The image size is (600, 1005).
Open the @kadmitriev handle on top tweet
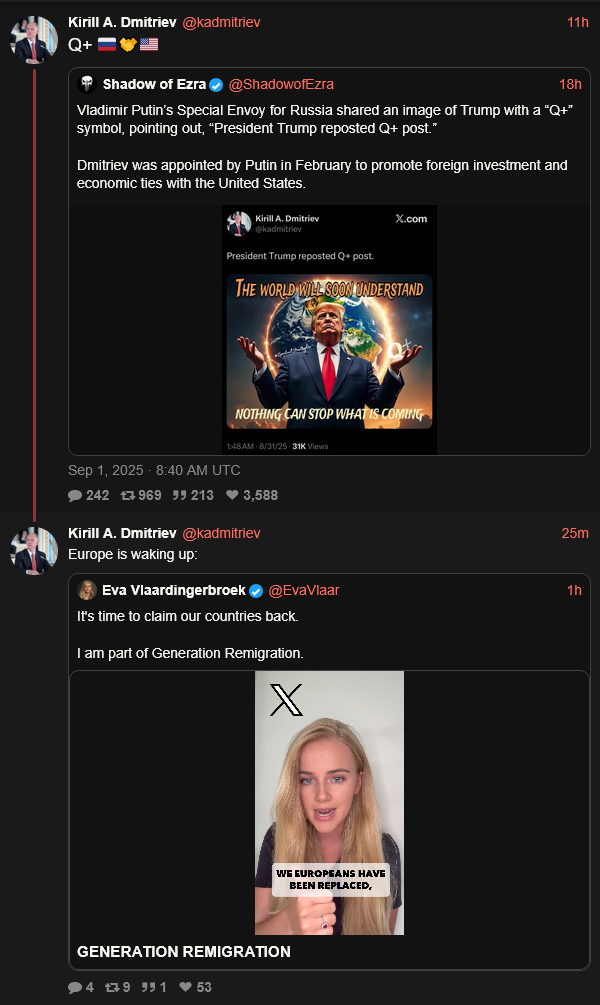click(x=221, y=22)
